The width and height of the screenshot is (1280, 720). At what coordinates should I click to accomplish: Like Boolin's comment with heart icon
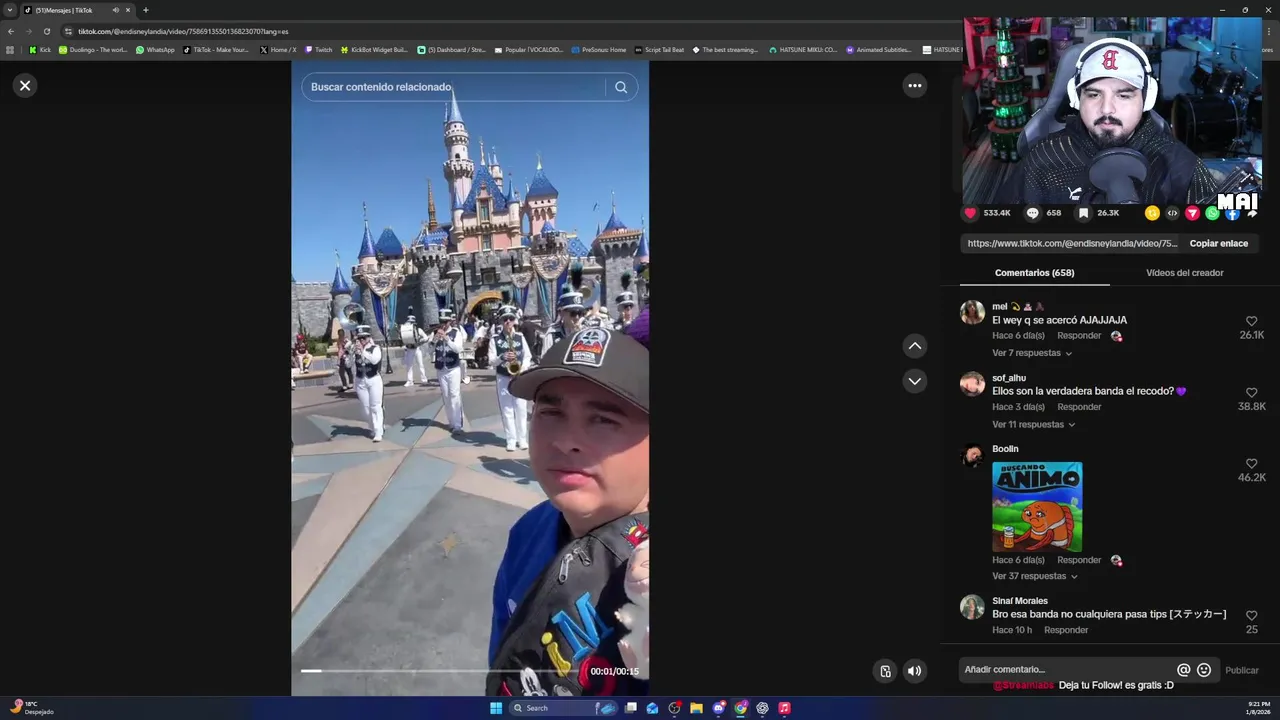tap(1251, 464)
